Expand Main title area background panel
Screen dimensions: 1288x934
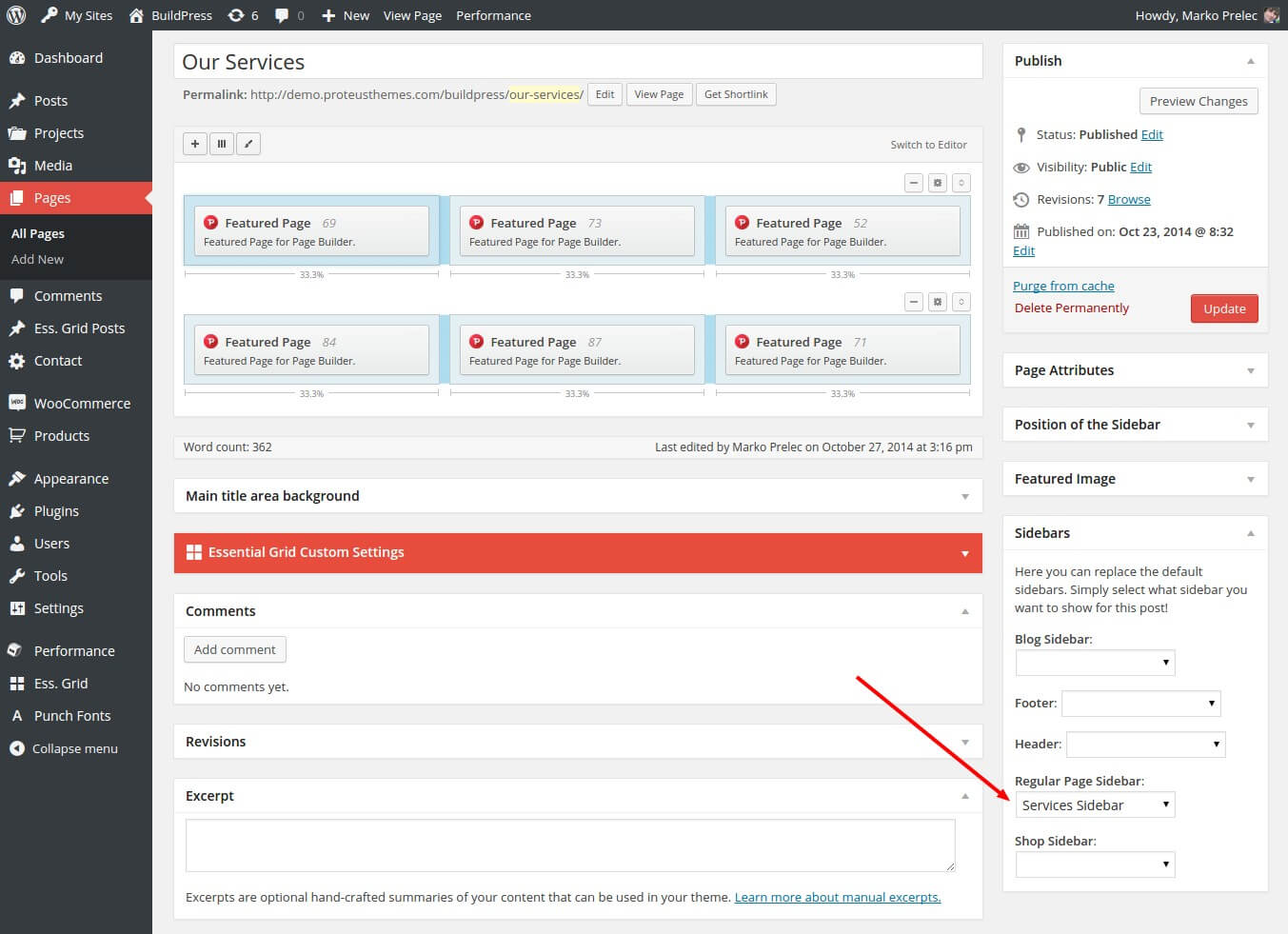[965, 497]
